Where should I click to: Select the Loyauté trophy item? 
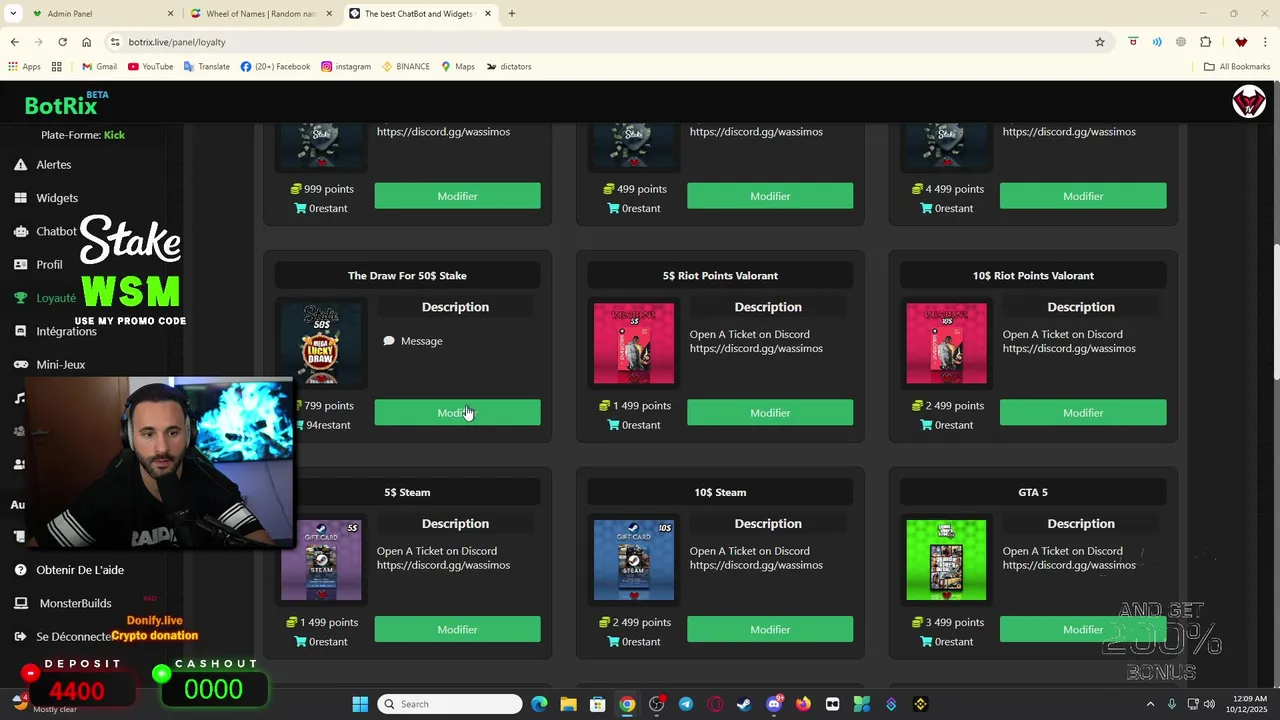[20, 298]
